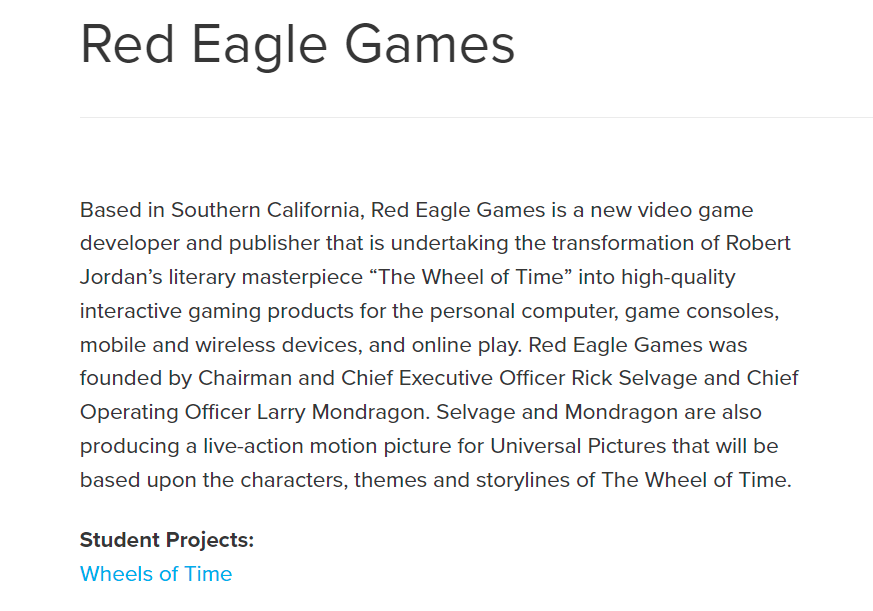Click the Student Projects: bold label

(x=167, y=540)
